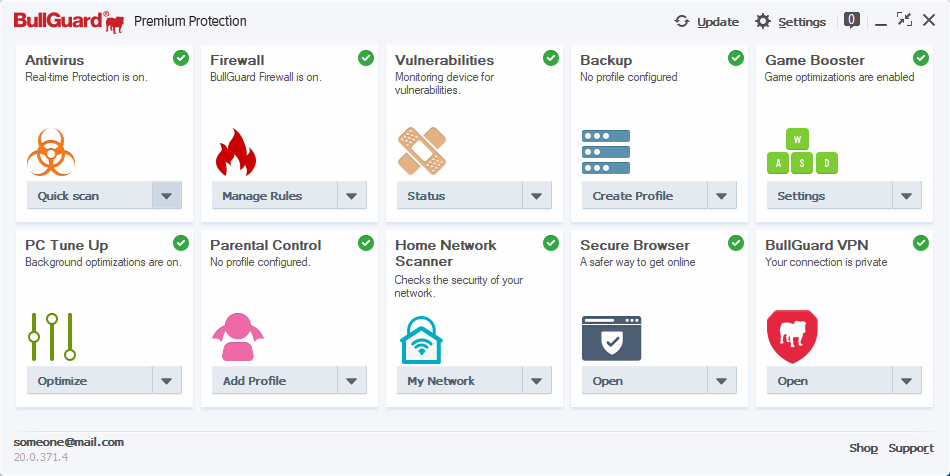The width and height of the screenshot is (950, 476).
Task: Expand the My Network dropdown arrow
Action: pos(537,381)
